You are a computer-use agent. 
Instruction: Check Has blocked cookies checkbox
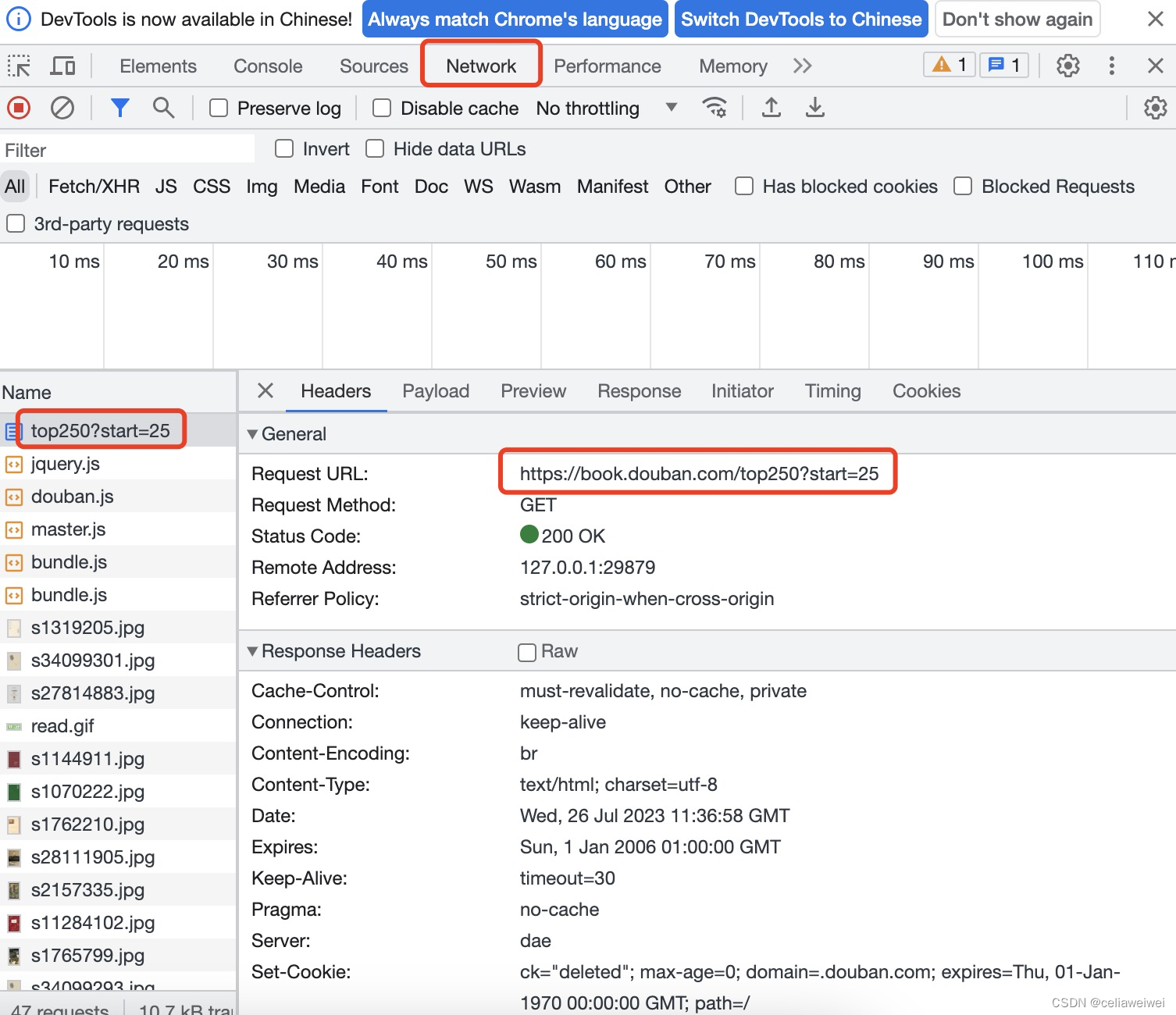pyautogui.click(x=744, y=187)
